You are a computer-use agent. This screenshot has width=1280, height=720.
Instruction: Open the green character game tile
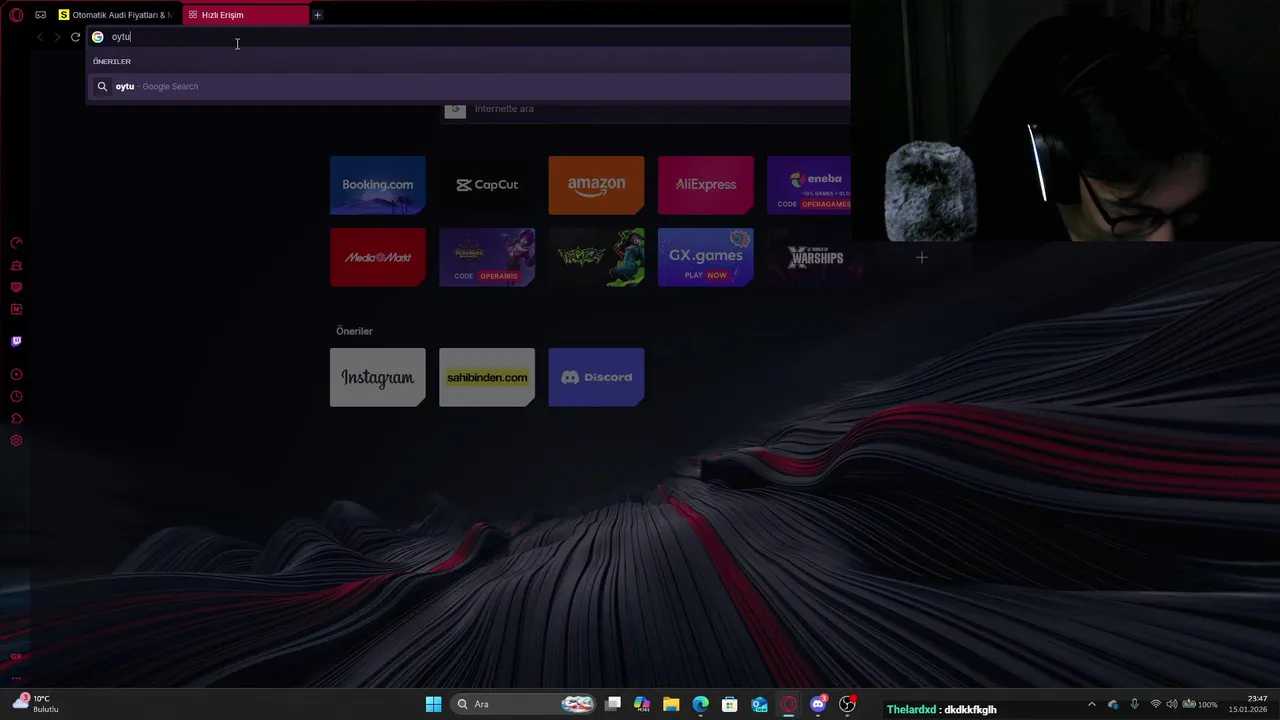click(x=596, y=257)
